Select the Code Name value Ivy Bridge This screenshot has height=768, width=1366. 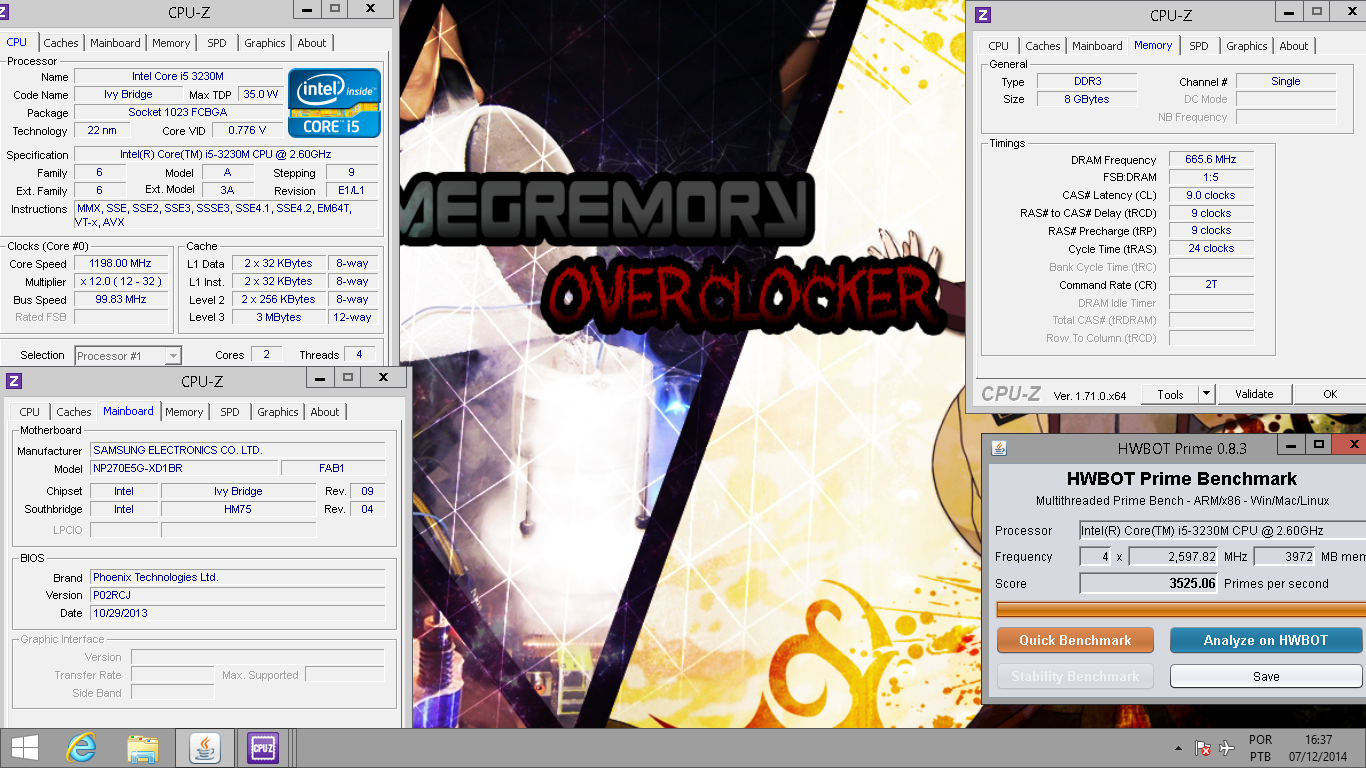128,95
